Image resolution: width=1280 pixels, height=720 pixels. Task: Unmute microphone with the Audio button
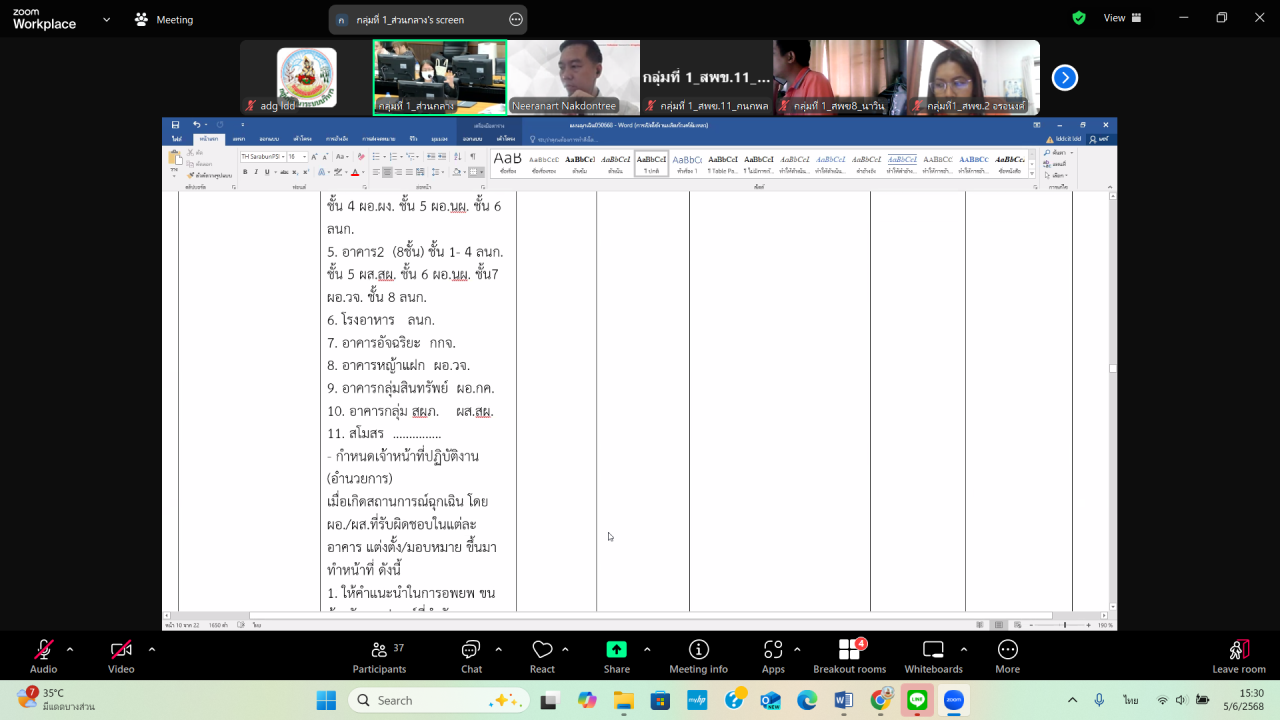(43, 655)
